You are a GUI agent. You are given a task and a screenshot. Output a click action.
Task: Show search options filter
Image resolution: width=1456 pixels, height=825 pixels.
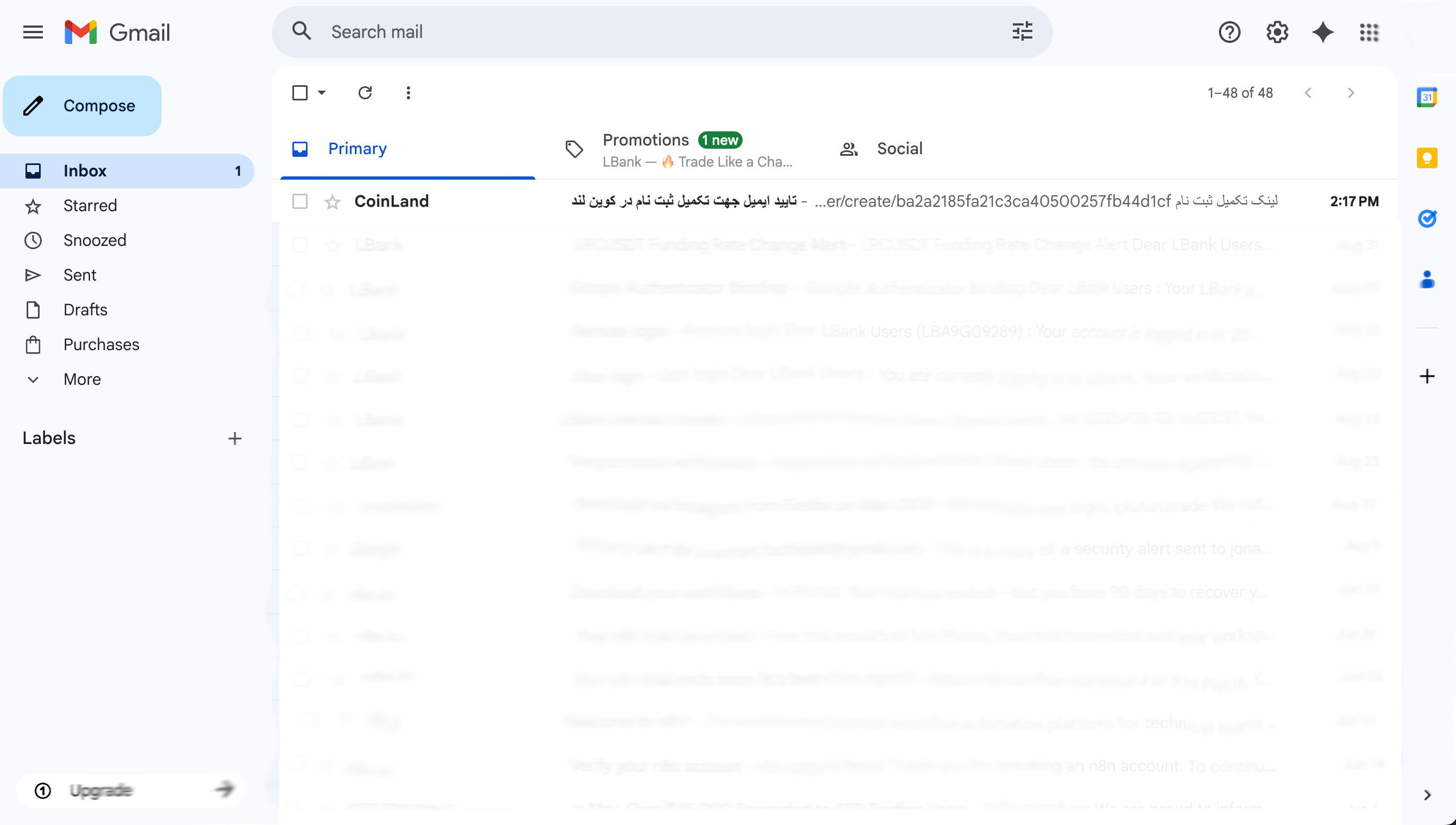(1022, 31)
